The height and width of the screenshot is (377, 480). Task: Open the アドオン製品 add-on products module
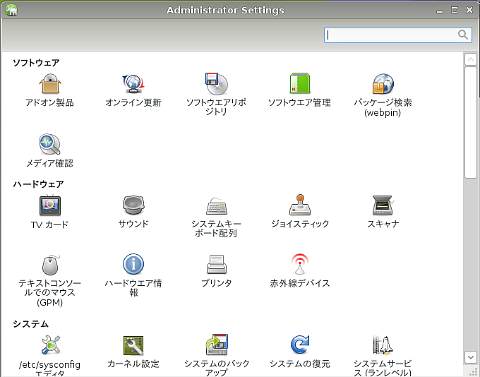pyautogui.click(x=50, y=90)
